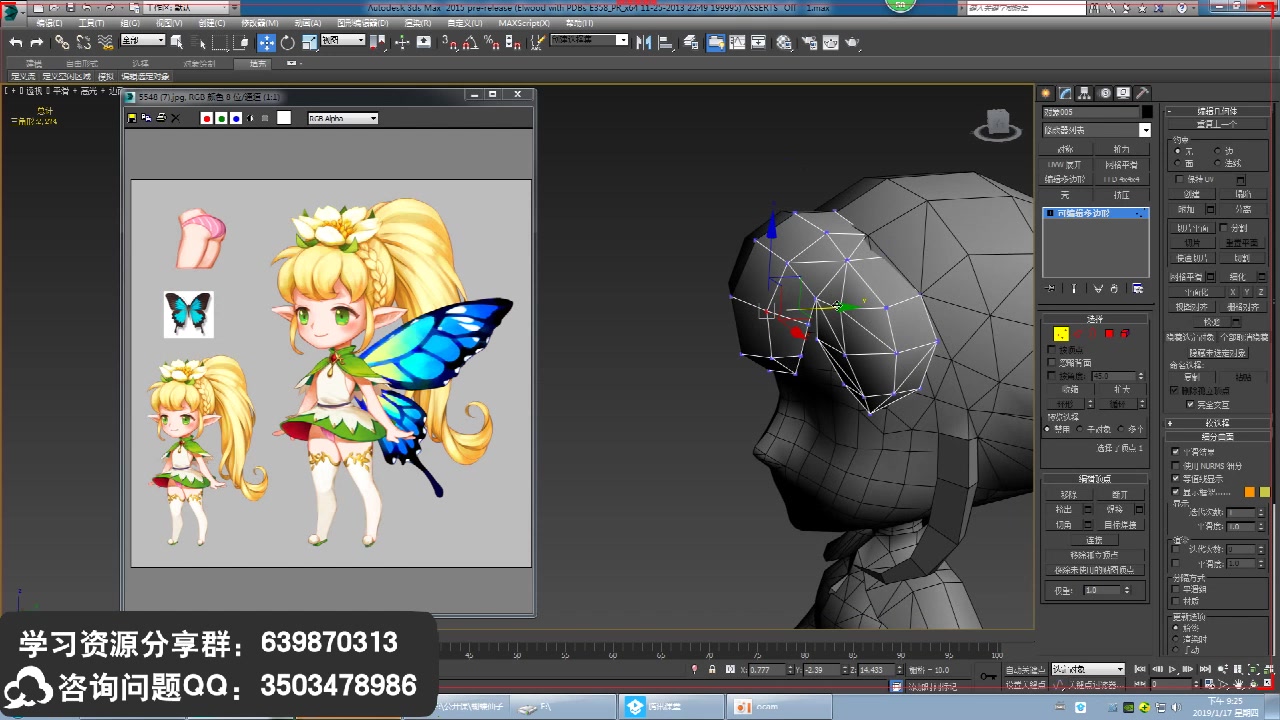The width and height of the screenshot is (1280, 720).
Task: Select the Select and Rotate tool
Action: click(x=288, y=43)
